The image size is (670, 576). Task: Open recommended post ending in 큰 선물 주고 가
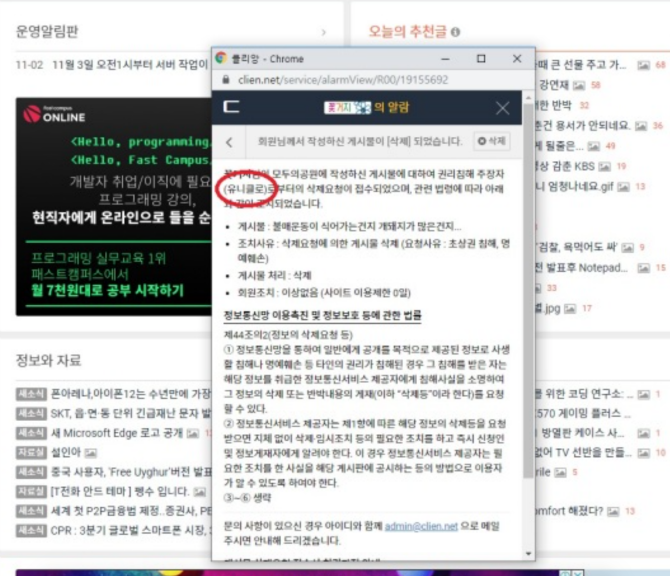coord(581,65)
